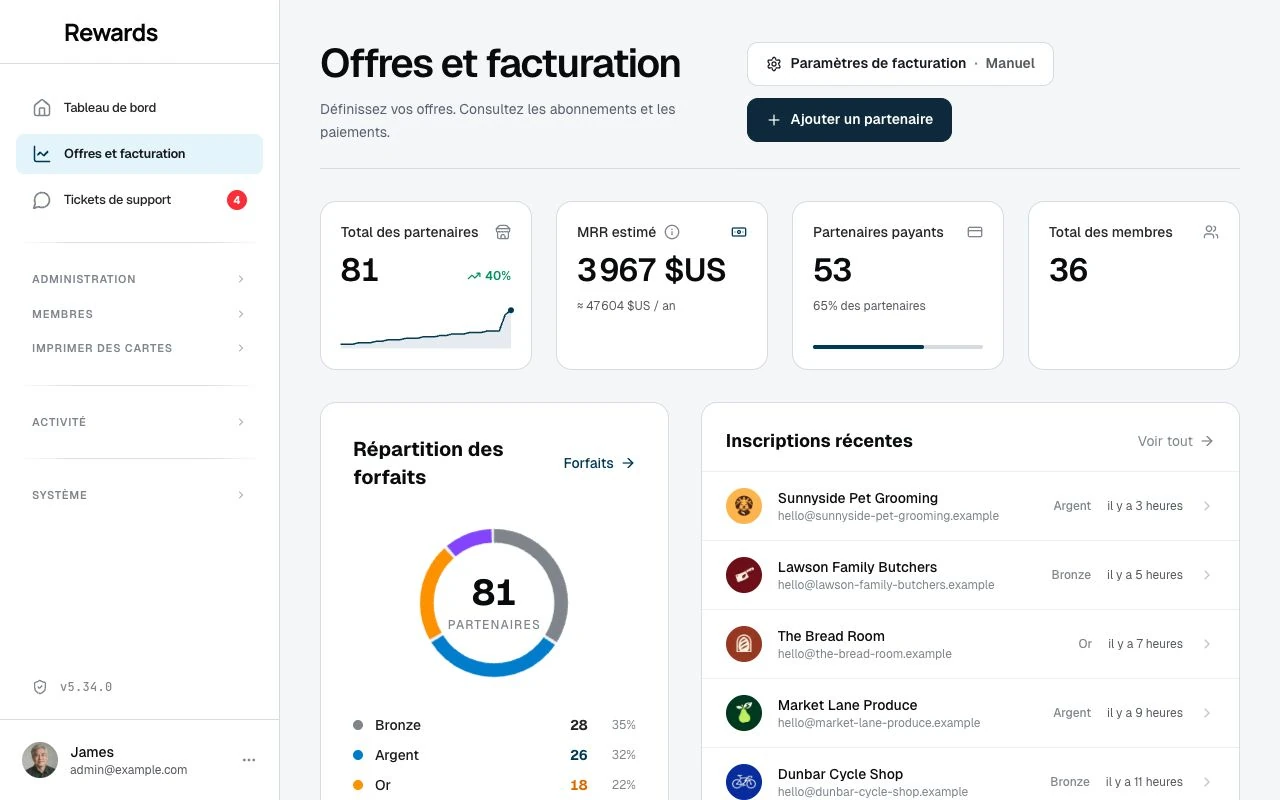Viewport: 1280px width, 800px height.
Task: Click the people icon on Total des membres
Action: click(x=1211, y=232)
